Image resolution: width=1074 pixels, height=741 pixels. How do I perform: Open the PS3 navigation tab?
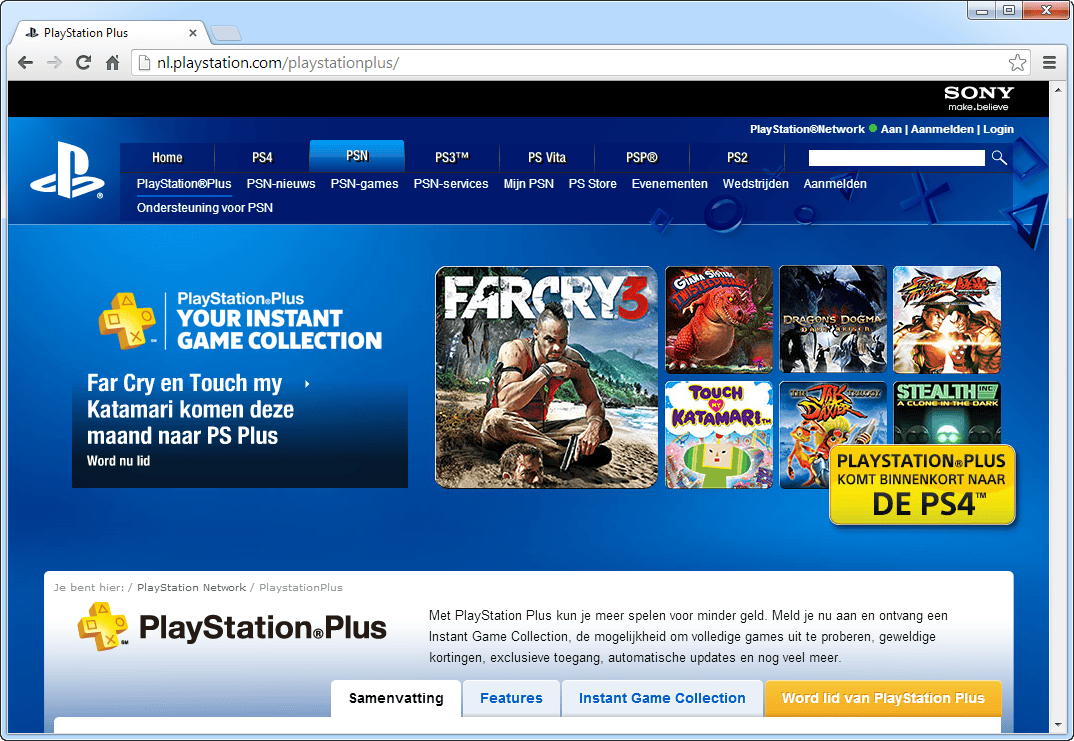(x=452, y=158)
